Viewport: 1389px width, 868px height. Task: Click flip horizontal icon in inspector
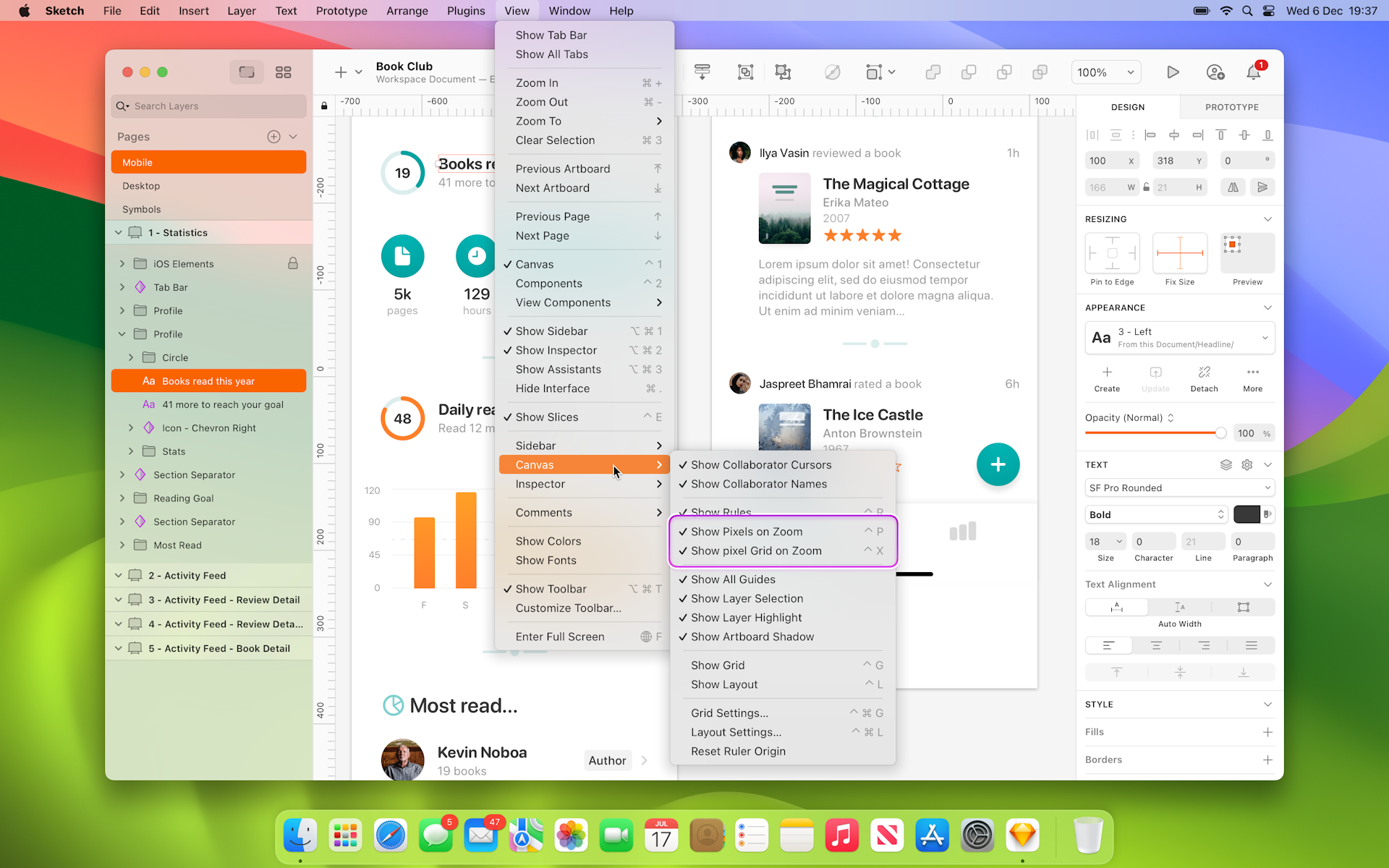1233,187
